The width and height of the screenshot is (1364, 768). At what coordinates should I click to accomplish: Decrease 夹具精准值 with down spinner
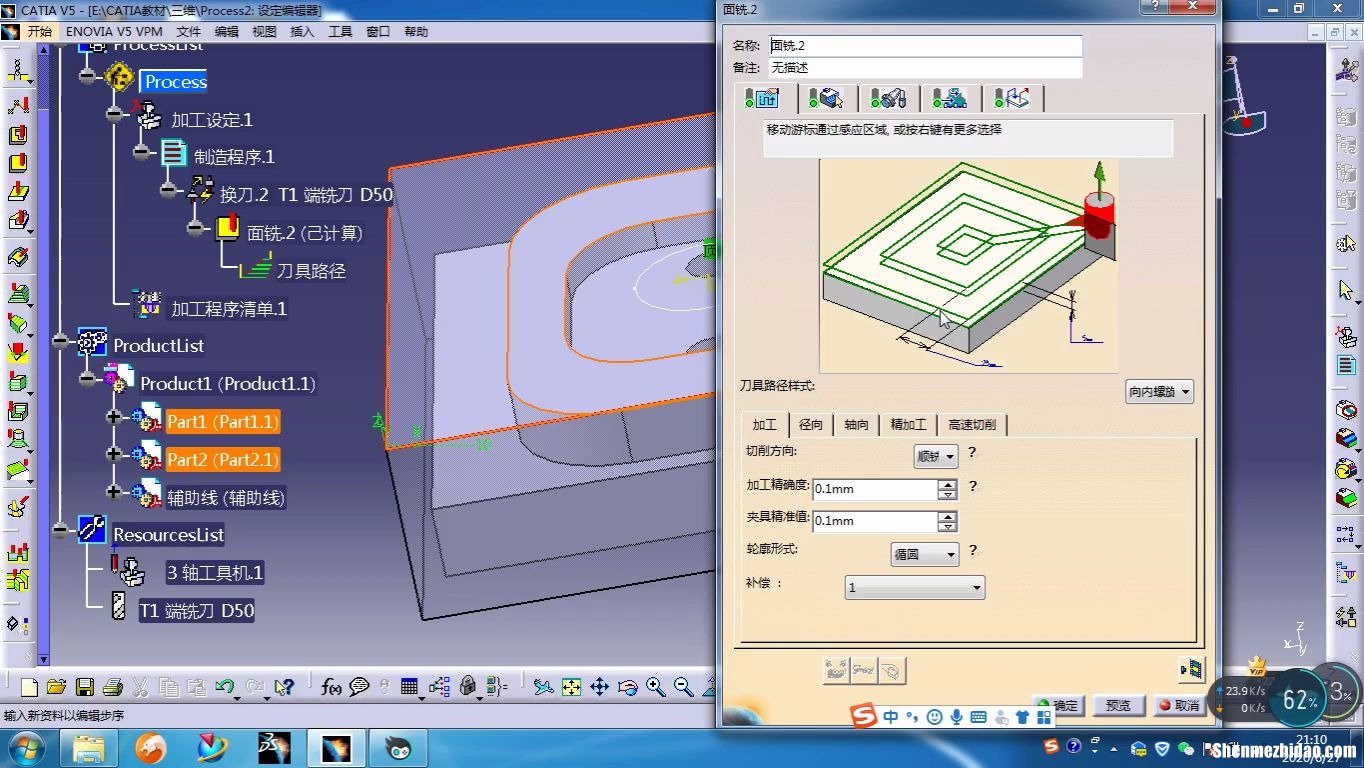pyautogui.click(x=947, y=526)
